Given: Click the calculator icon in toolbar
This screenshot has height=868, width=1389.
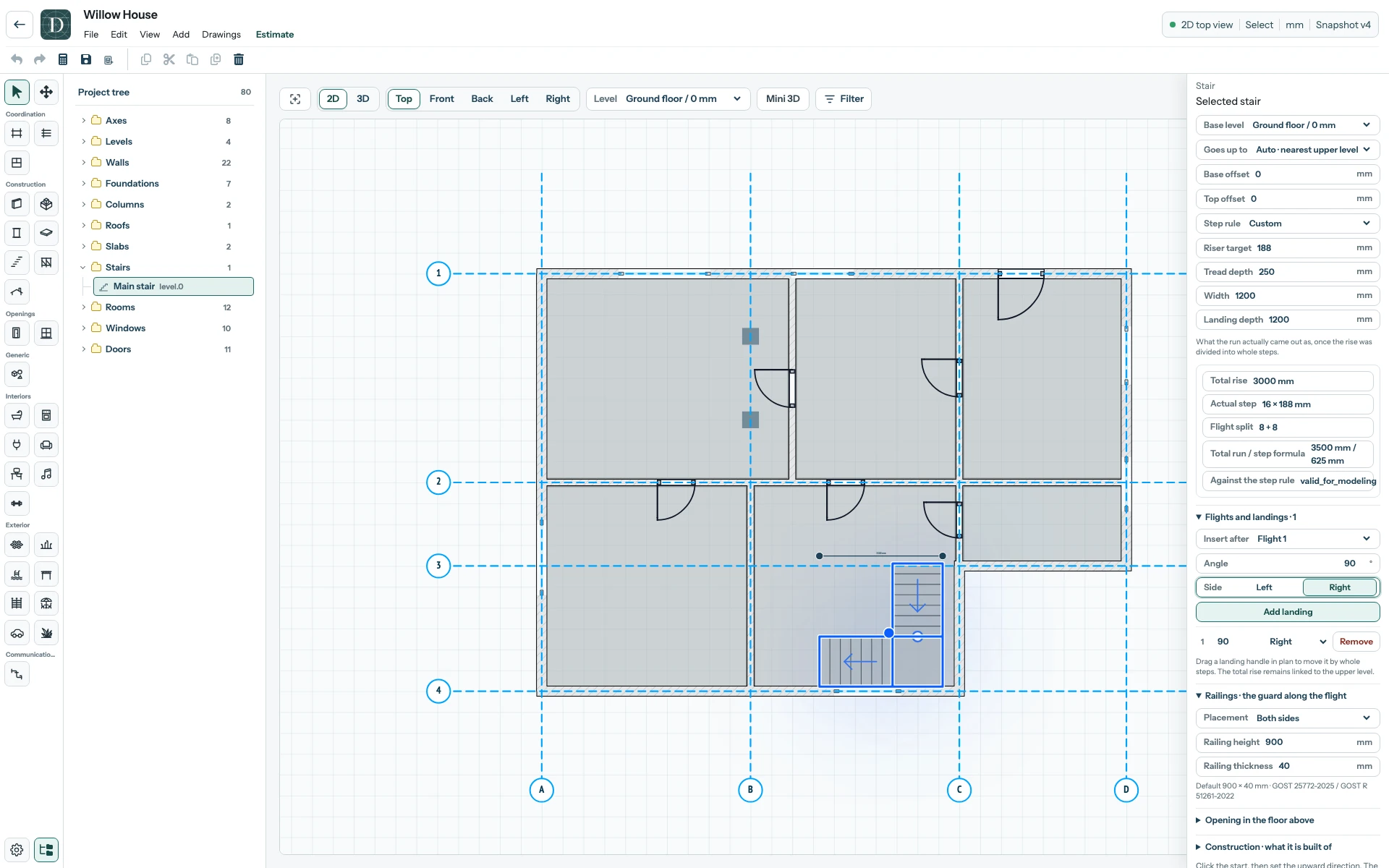Looking at the screenshot, I should click(x=63, y=59).
